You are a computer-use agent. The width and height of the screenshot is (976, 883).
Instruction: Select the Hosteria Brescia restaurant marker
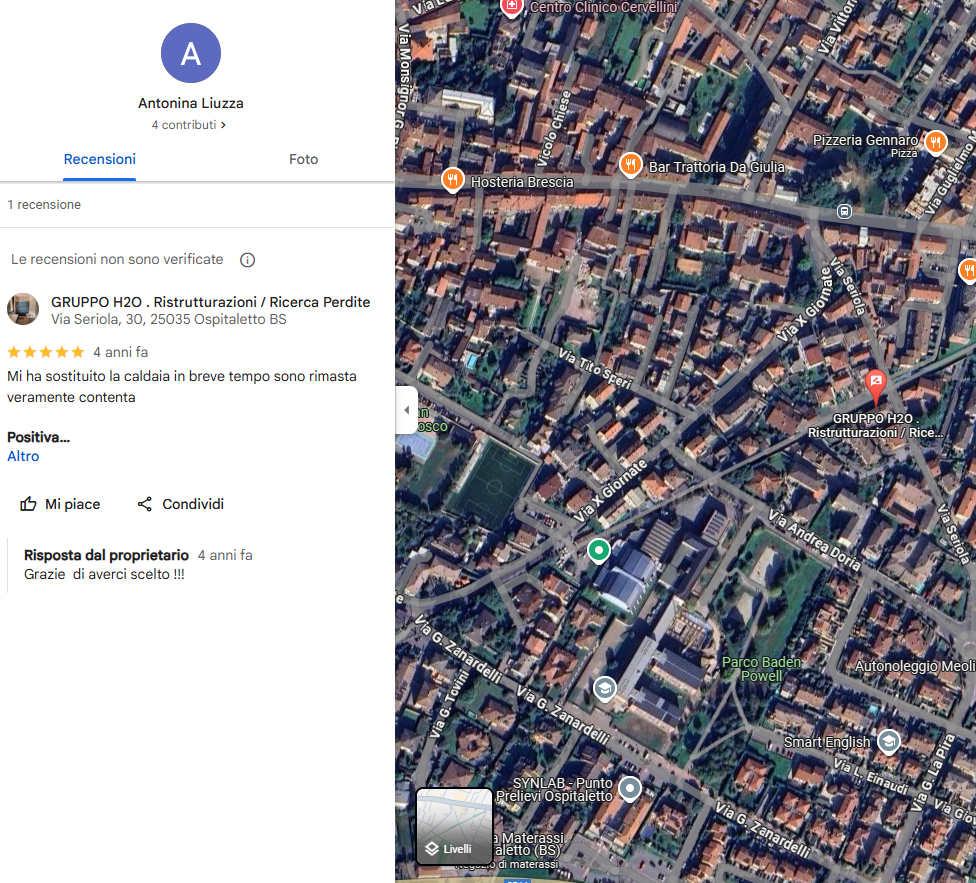coord(453,180)
